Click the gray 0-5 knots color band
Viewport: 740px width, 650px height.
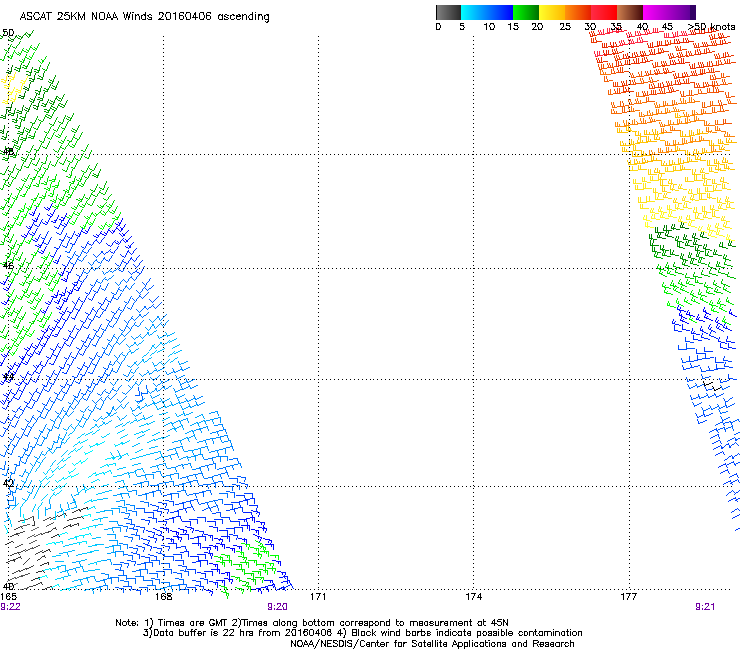pos(448,12)
